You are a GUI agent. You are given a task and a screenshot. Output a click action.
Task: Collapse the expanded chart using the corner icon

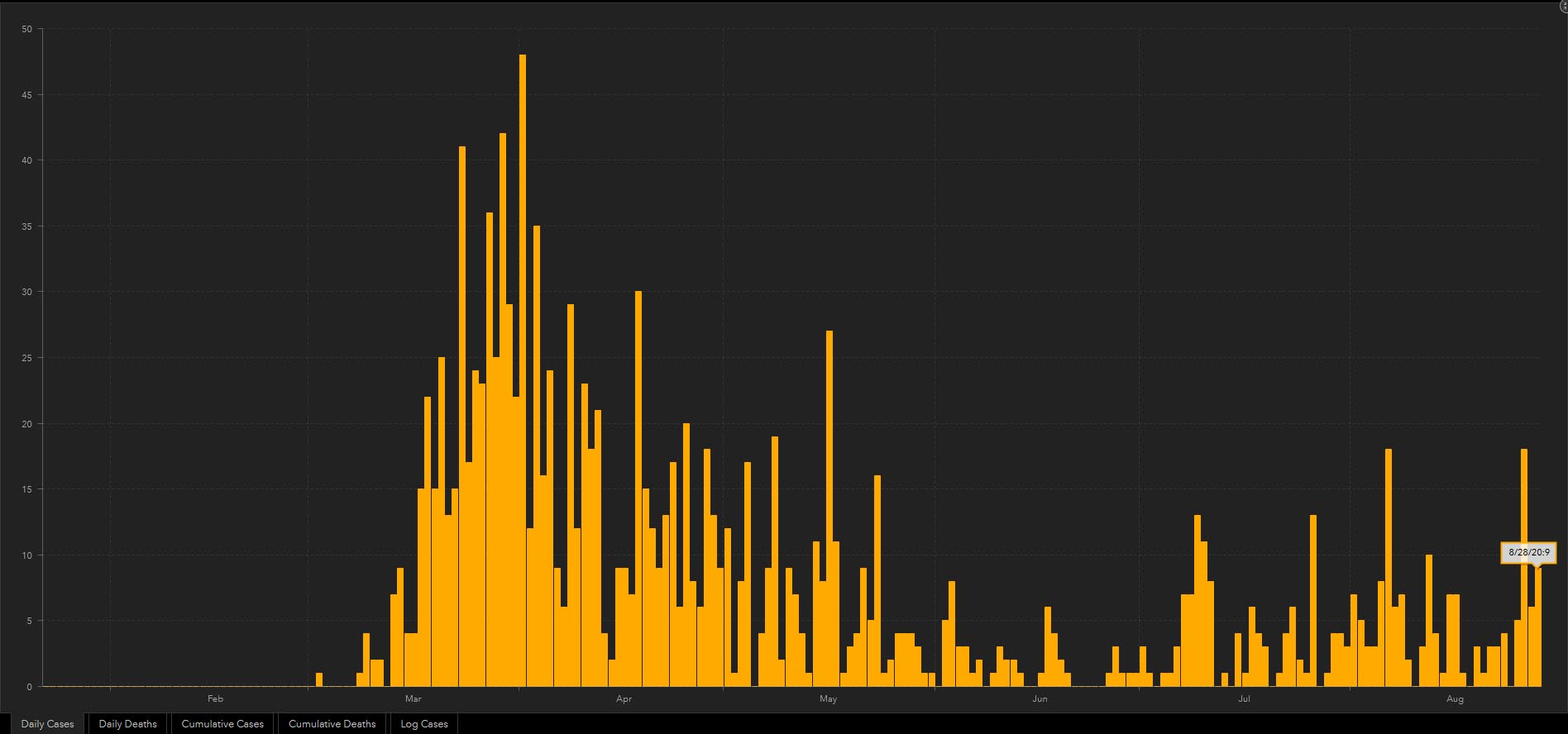click(x=1563, y=7)
